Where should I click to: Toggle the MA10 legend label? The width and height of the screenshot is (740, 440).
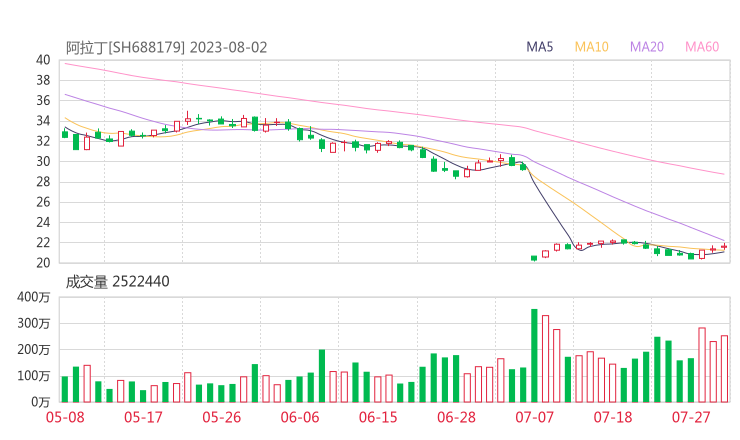[591, 47]
